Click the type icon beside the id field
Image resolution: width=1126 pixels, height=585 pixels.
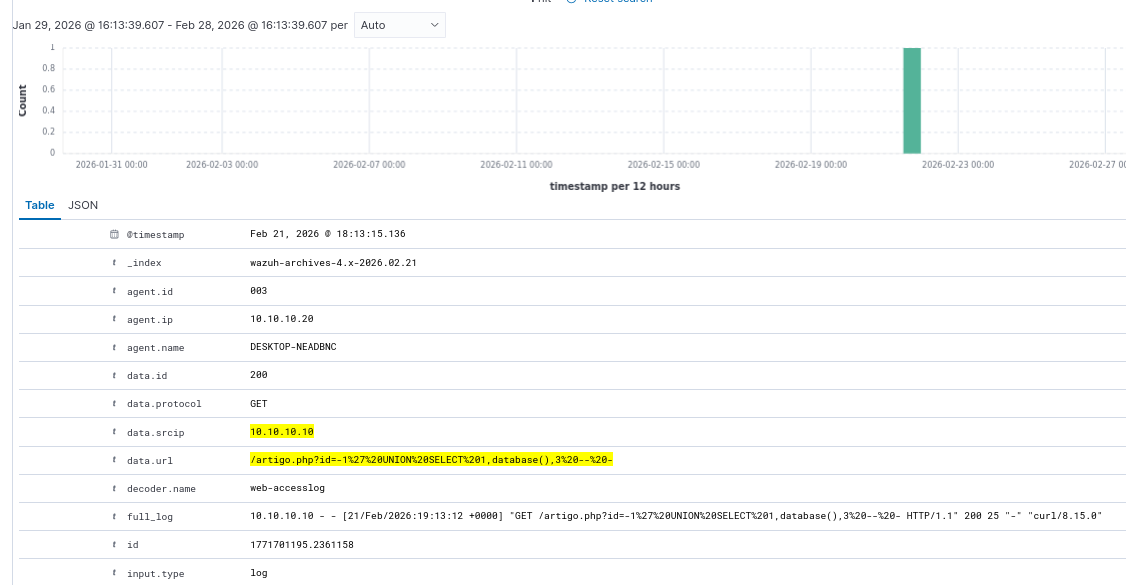click(114, 545)
